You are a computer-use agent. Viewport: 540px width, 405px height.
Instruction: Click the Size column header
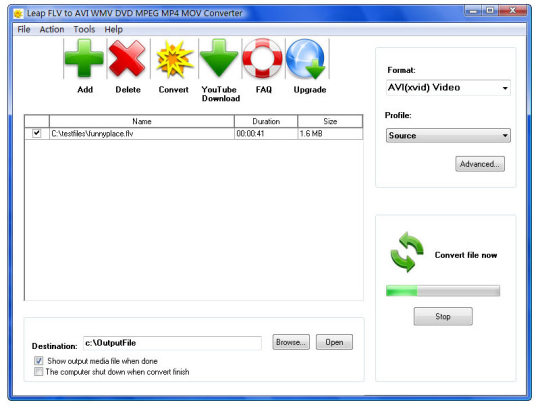[x=330, y=121]
